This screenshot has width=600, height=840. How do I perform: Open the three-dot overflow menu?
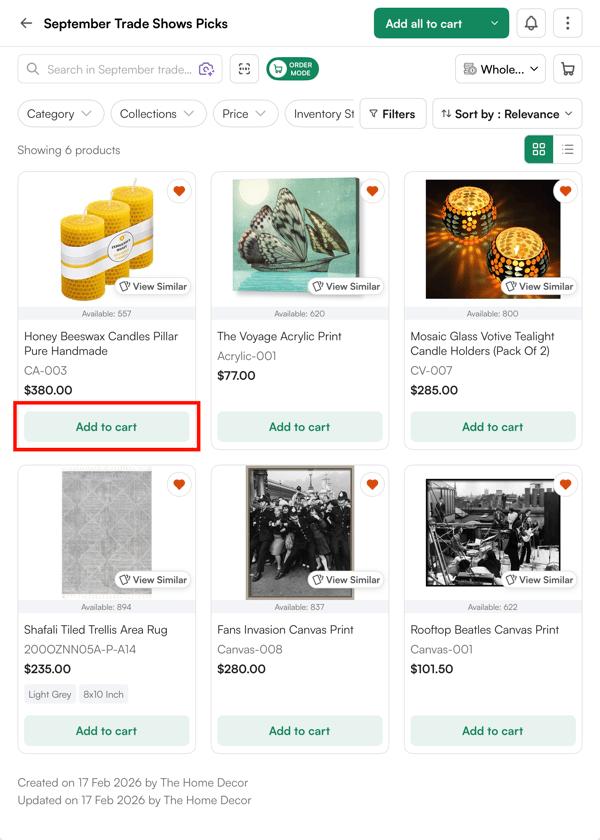567,22
